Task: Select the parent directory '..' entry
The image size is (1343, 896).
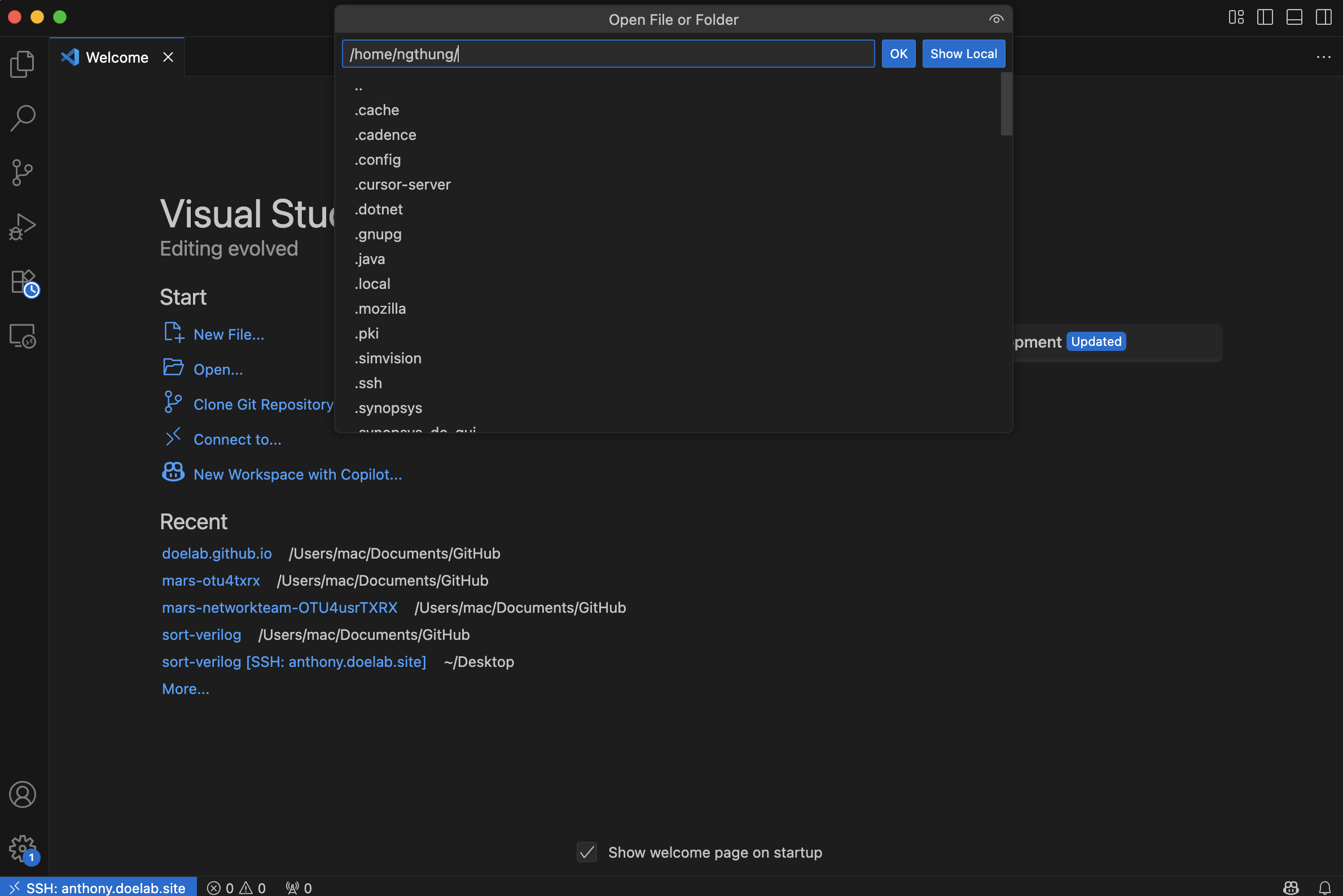Action: click(667, 86)
